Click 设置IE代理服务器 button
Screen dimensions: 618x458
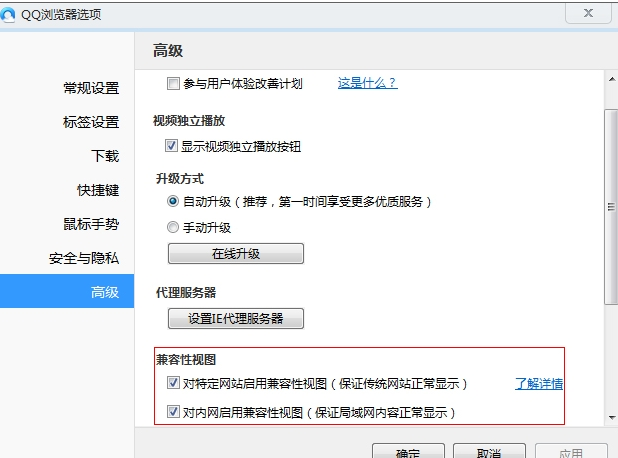(236, 318)
